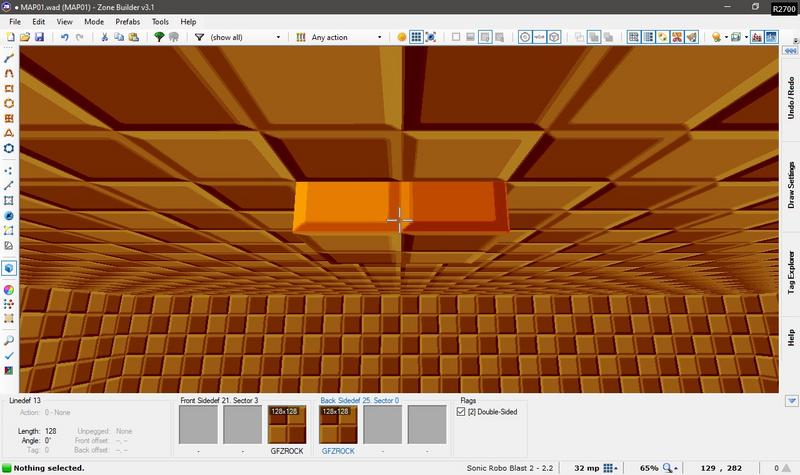Viewport: 800px width, 475px height.
Task: Open the Tag Explorer side panel
Action: pos(790,269)
